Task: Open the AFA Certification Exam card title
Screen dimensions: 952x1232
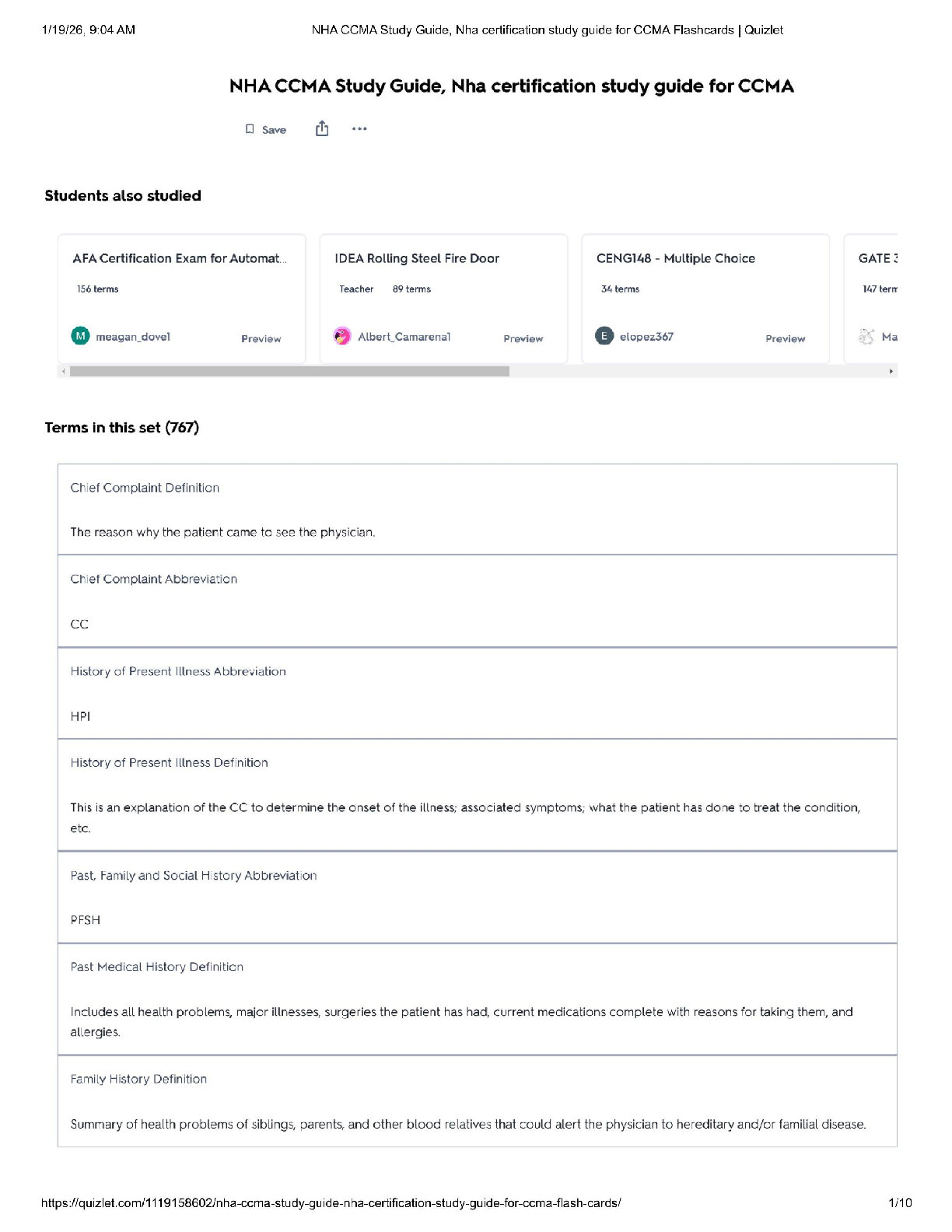Action: 179,258
